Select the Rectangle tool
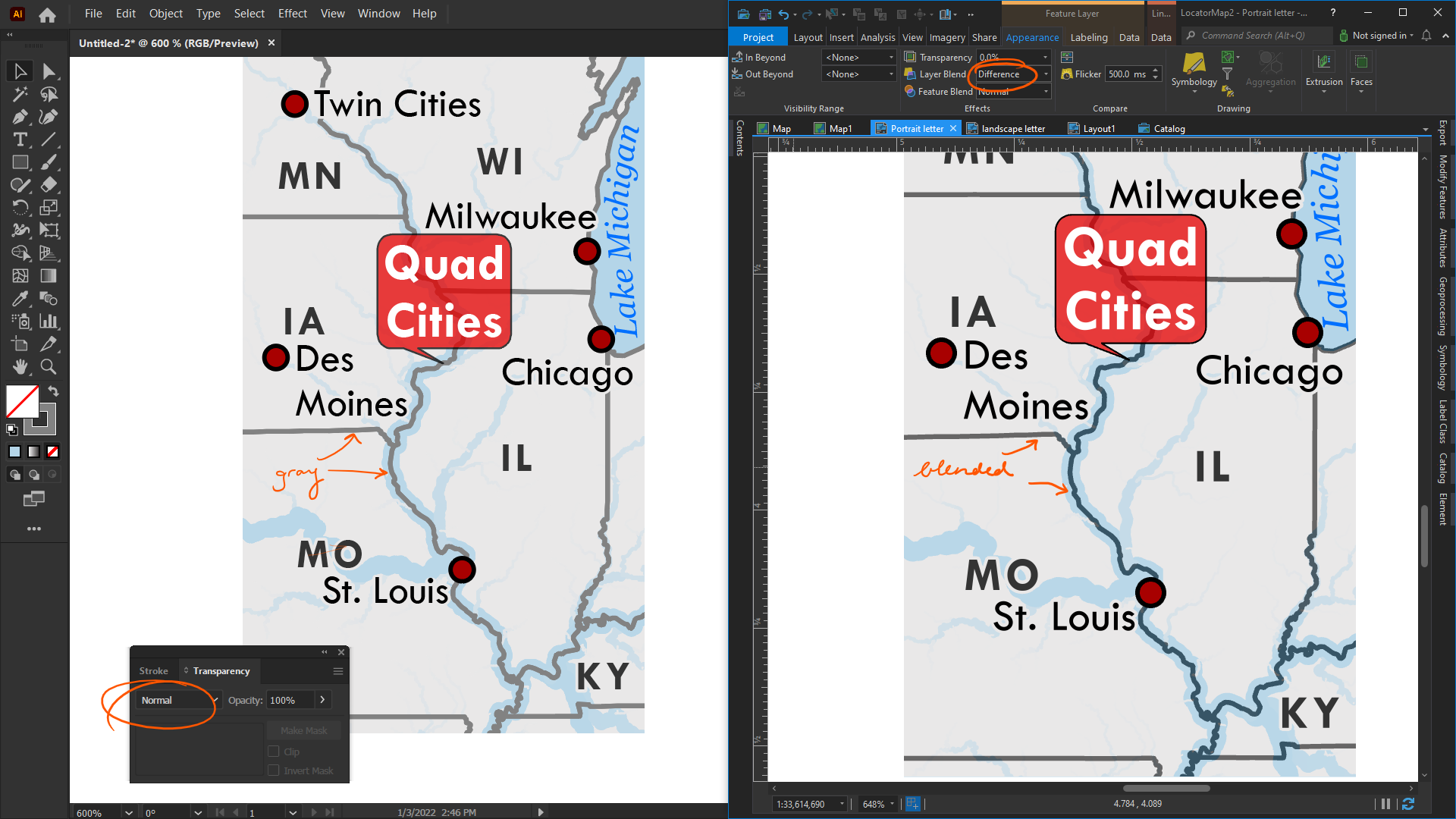The height and width of the screenshot is (819, 1456). [20, 162]
